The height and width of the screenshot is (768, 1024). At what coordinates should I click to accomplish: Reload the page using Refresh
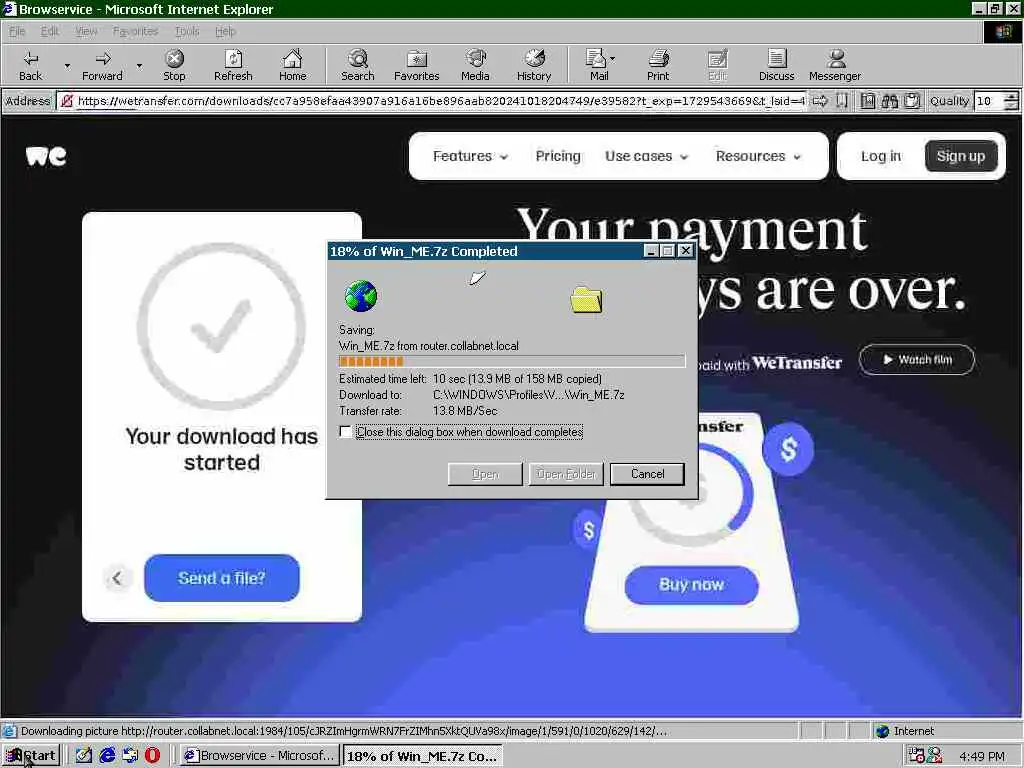[x=233, y=65]
